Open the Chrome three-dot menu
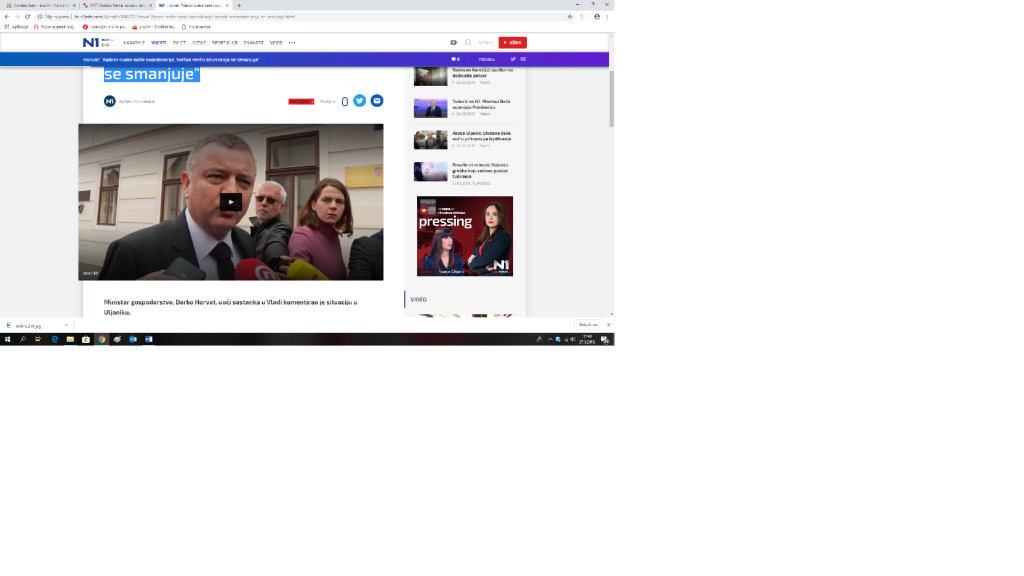Viewport: 1024px width, 576px height. point(607,16)
